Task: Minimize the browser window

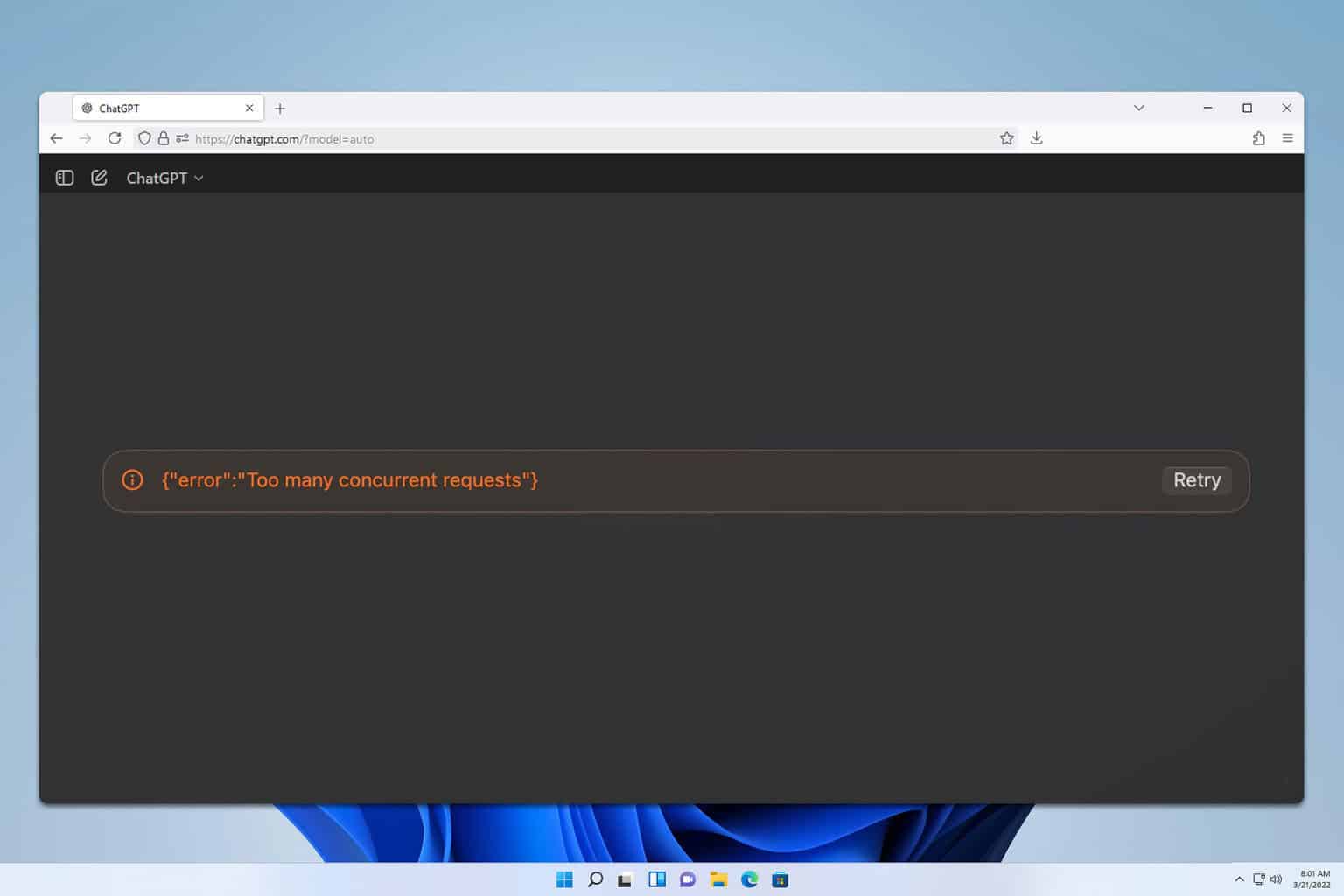Action: (x=1207, y=108)
